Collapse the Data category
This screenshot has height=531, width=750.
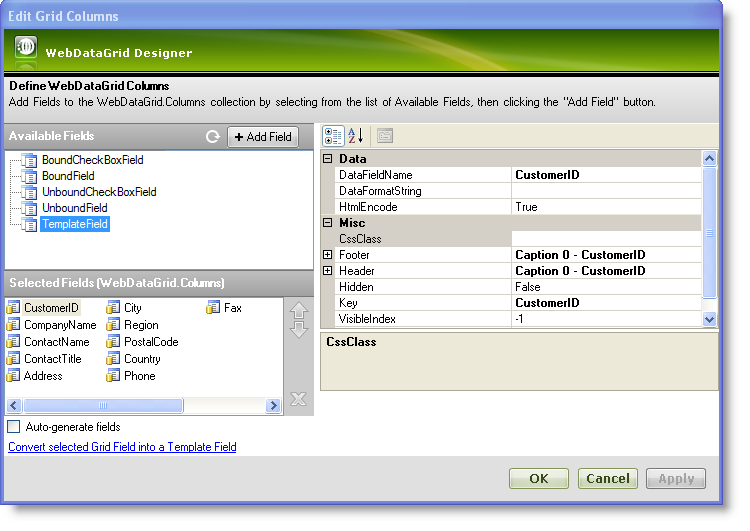pyautogui.click(x=328, y=158)
